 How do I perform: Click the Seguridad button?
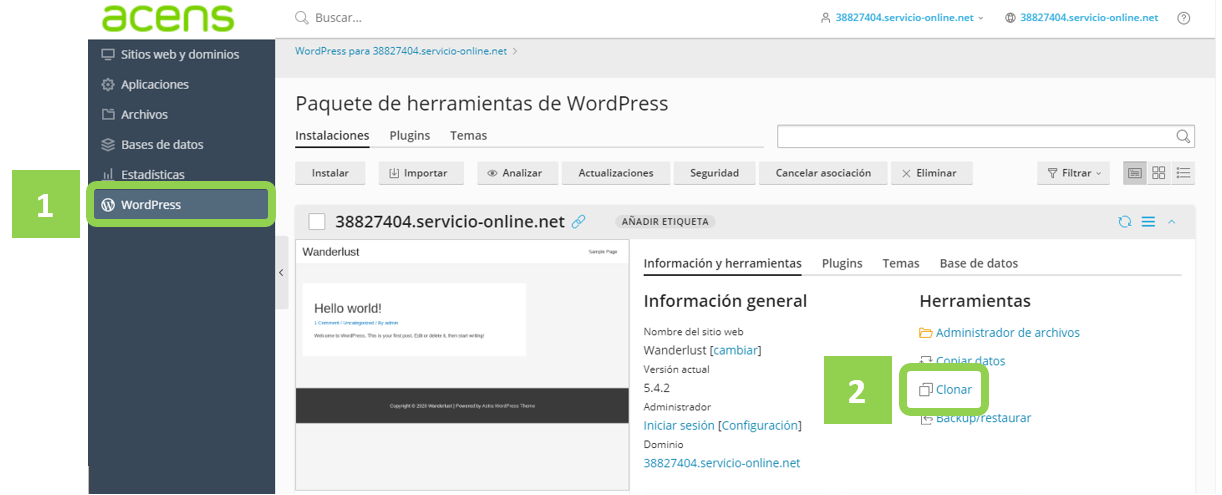coord(714,173)
